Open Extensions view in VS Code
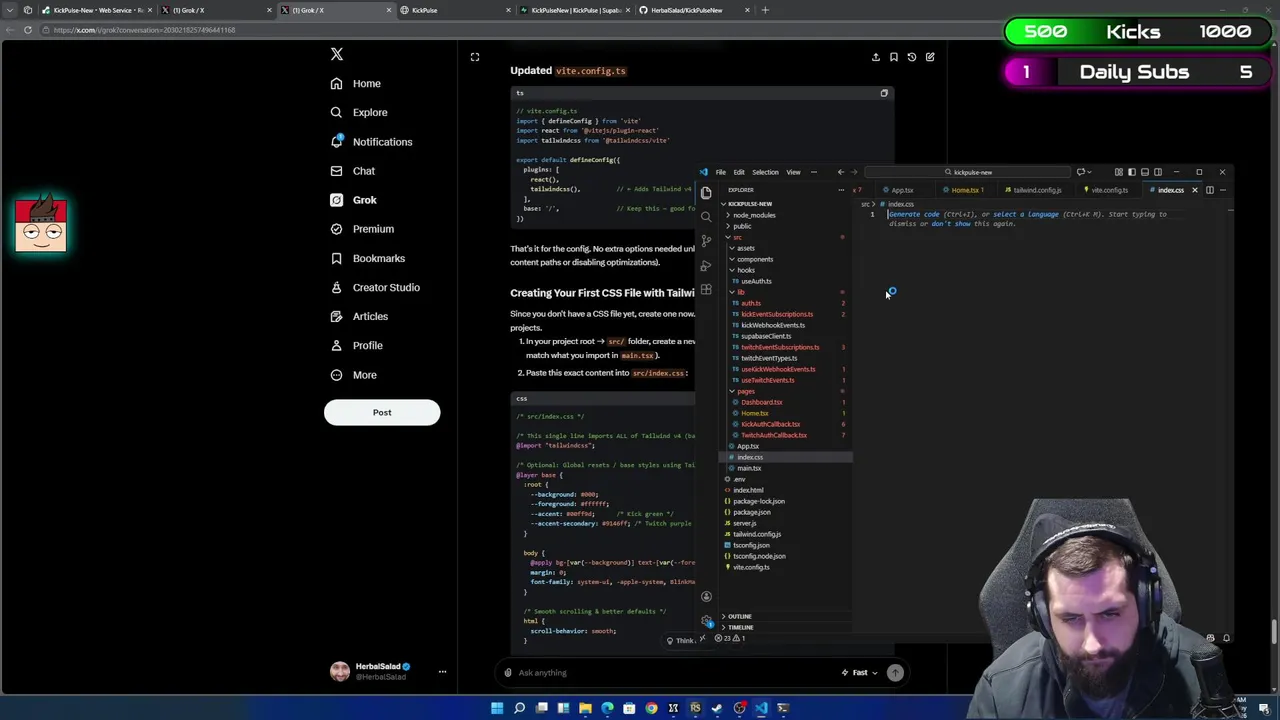The height and width of the screenshot is (720, 1280). pyautogui.click(x=706, y=290)
